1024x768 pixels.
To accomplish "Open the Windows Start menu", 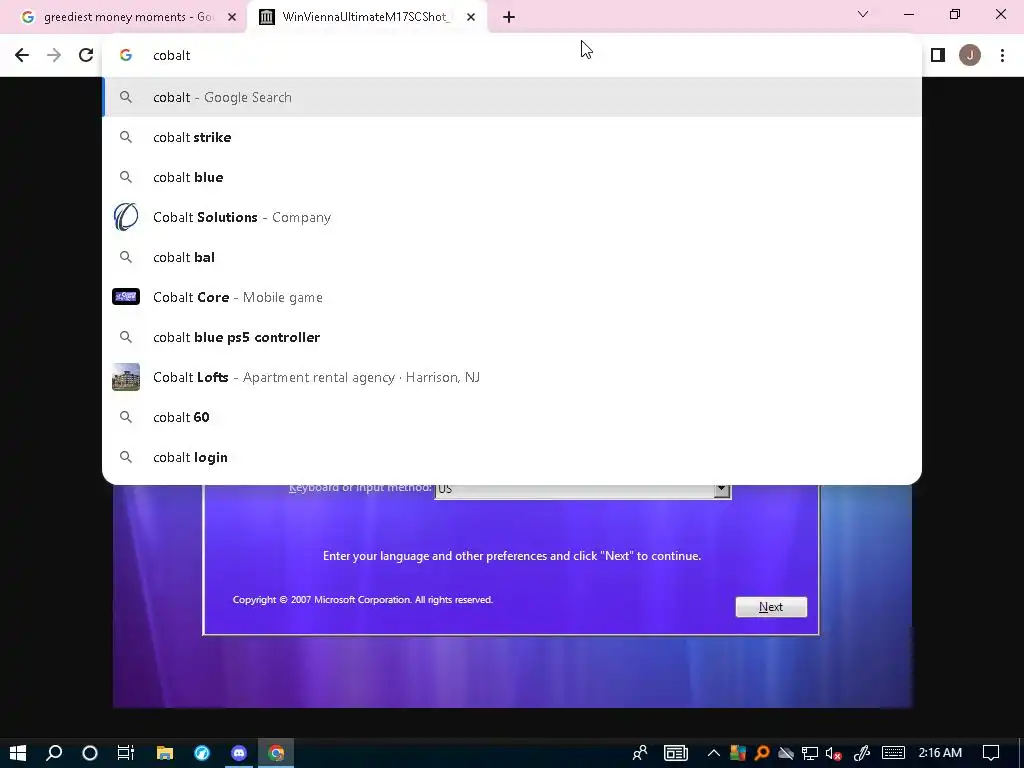I will [x=18, y=753].
